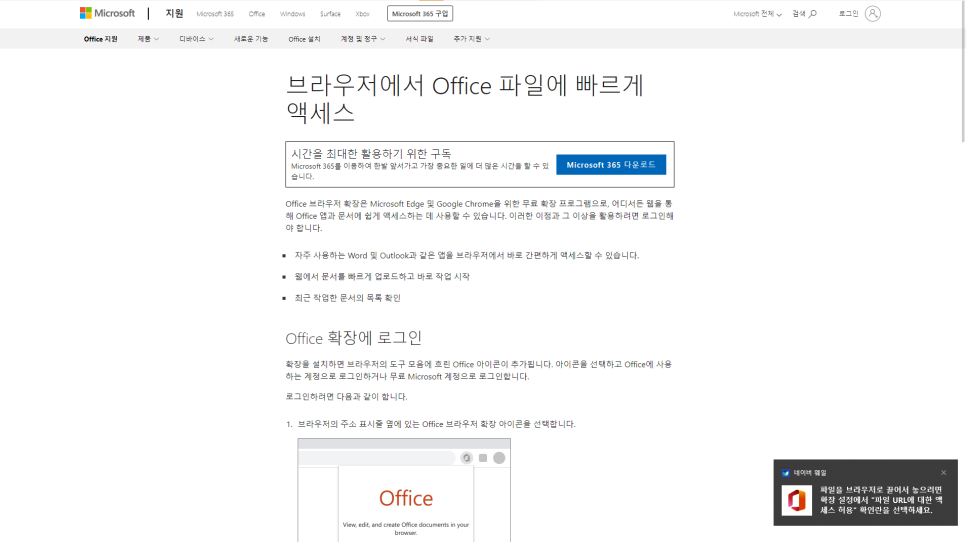Click the Microsoft 365 구입 button
Screen dimensions: 966x542
(x=420, y=14)
